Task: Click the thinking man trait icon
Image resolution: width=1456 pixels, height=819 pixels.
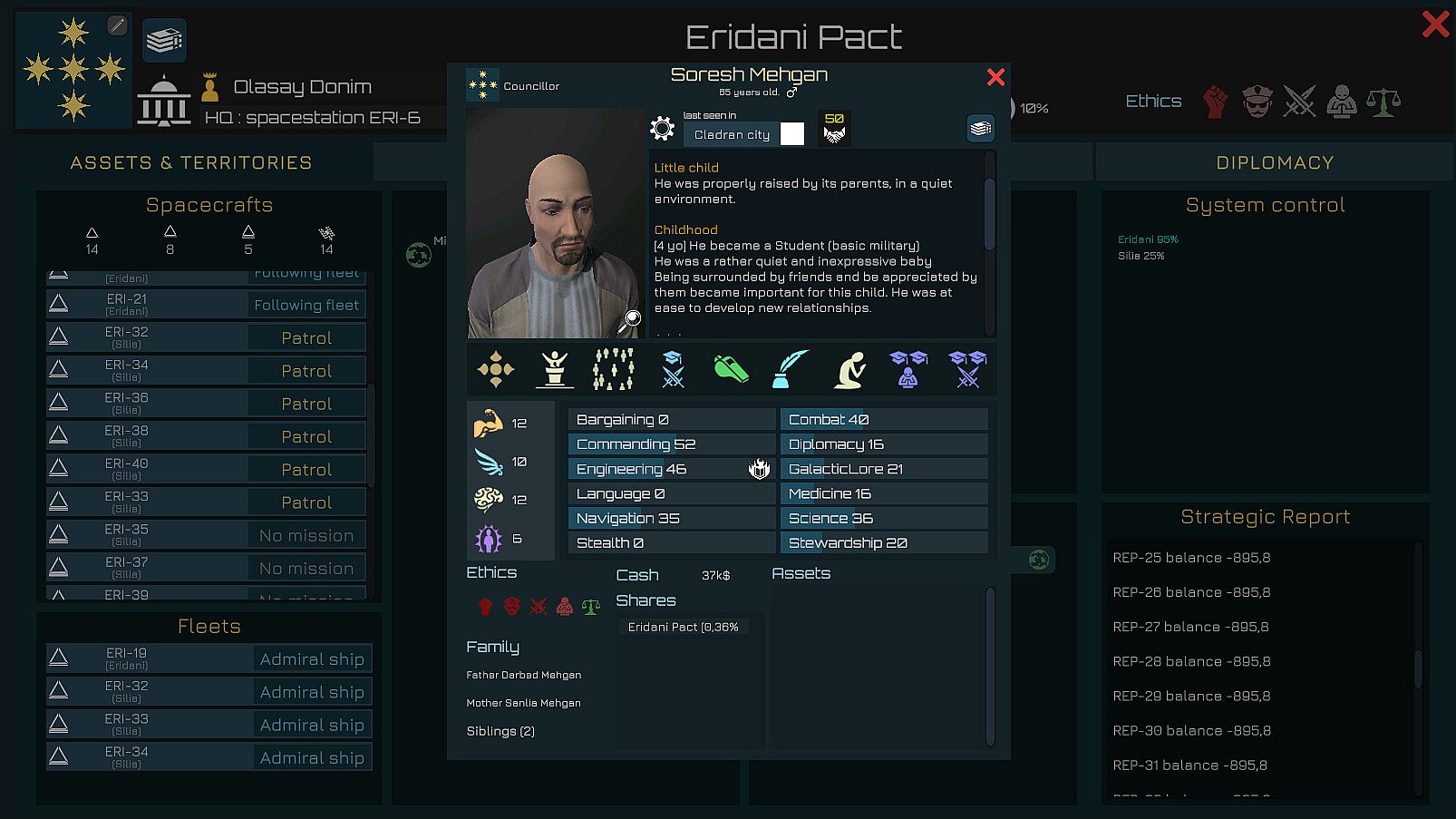Action: (849, 370)
